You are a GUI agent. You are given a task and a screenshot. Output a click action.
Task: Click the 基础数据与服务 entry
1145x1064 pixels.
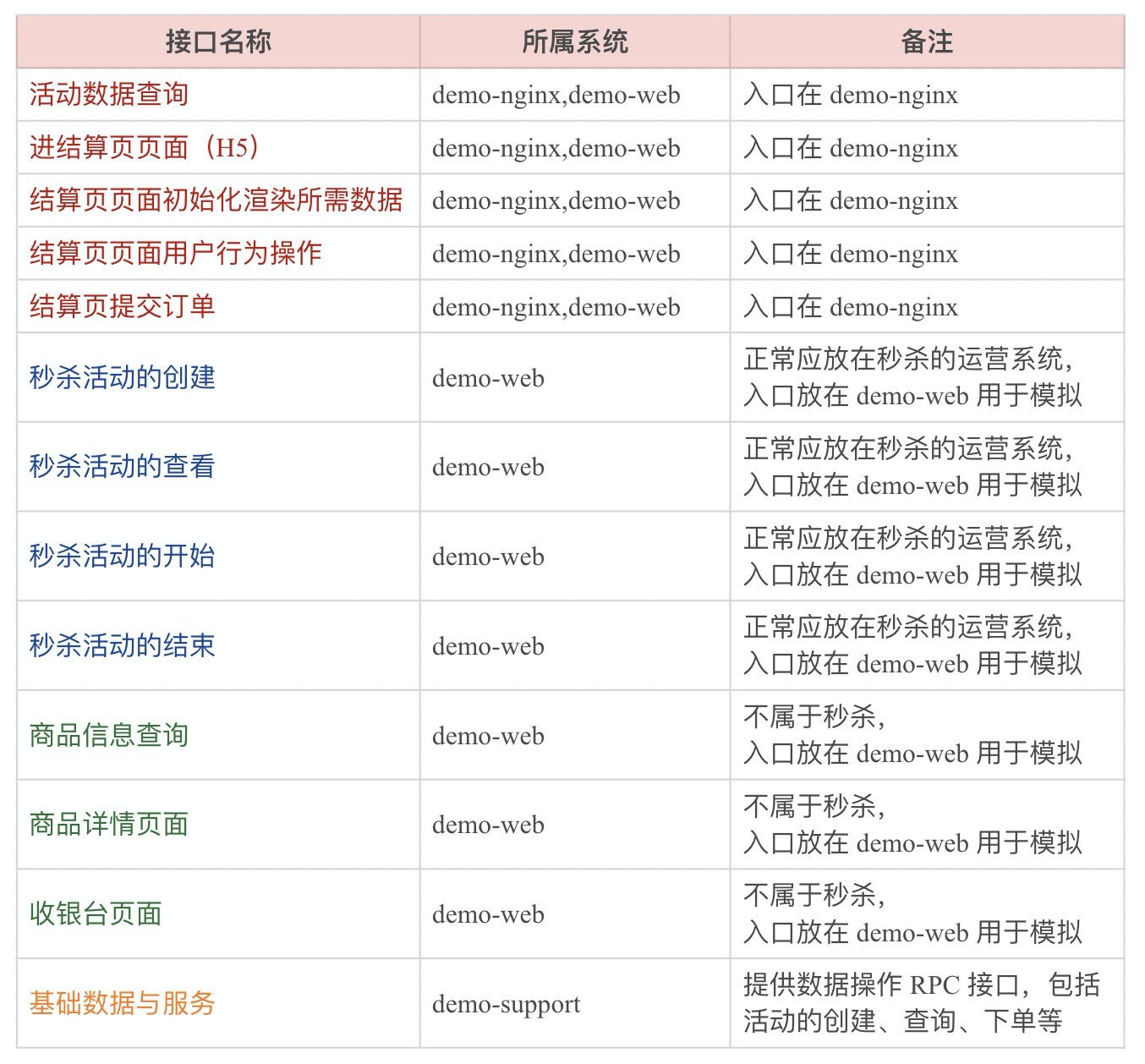tap(122, 1003)
